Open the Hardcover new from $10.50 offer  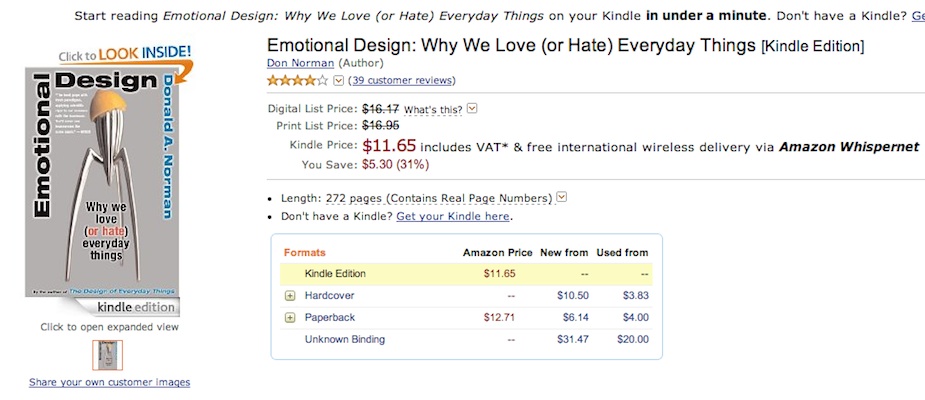[572, 296]
